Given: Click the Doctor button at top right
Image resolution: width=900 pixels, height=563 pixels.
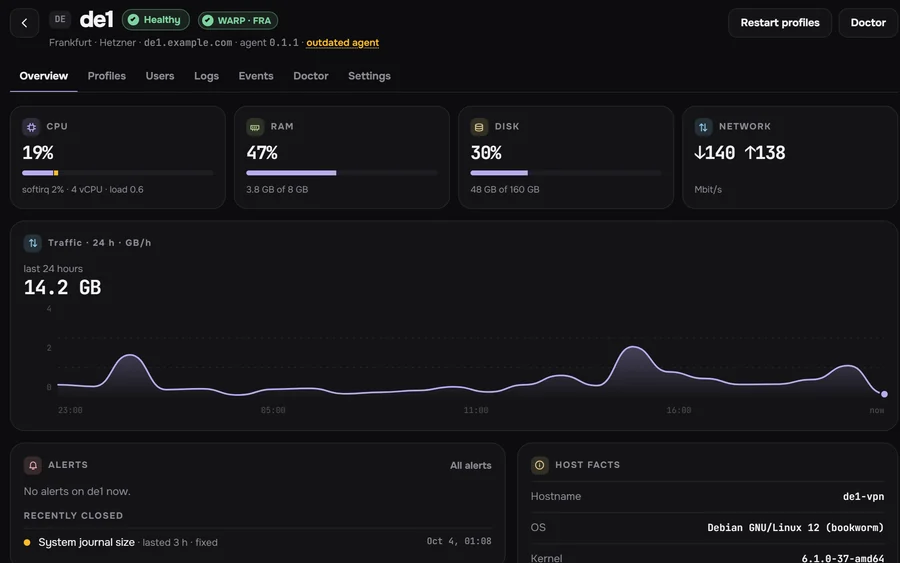Looking at the screenshot, I should click(868, 23).
